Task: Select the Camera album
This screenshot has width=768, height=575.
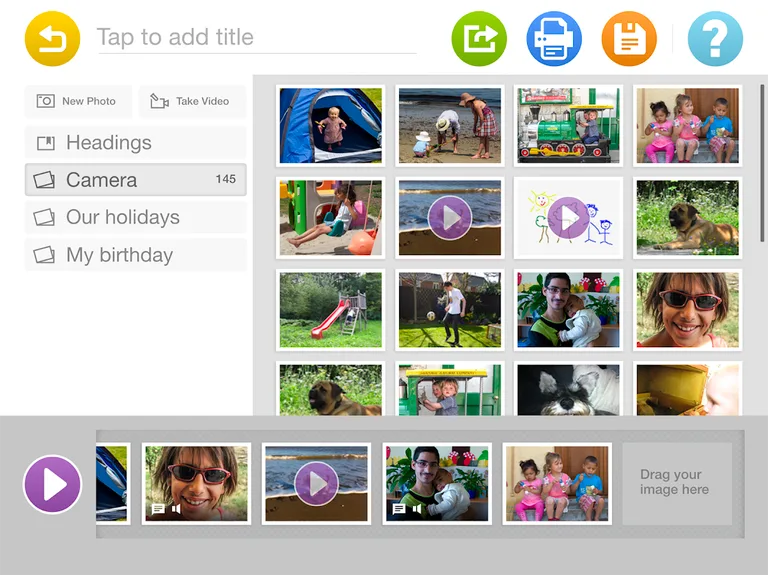Action: (135, 180)
